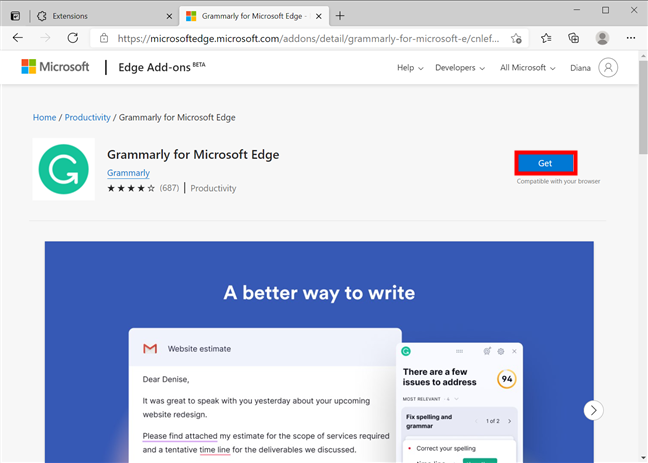Click the address bar URL
Screen dimensions: 648x463
tap(308, 39)
